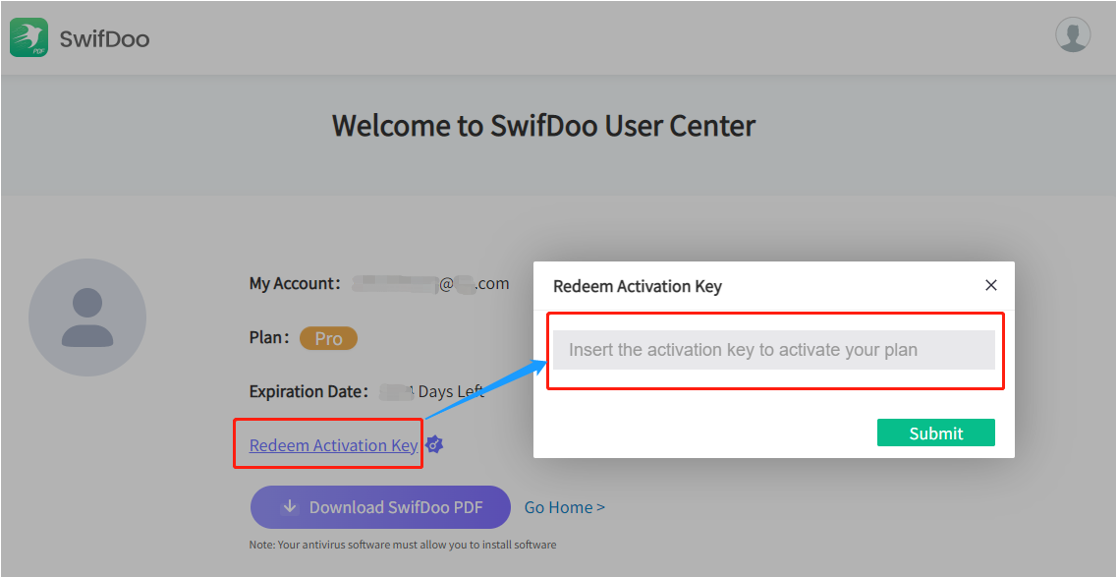Click the Pro plan badge
Viewport: 1116px width, 577px height.
coord(329,339)
